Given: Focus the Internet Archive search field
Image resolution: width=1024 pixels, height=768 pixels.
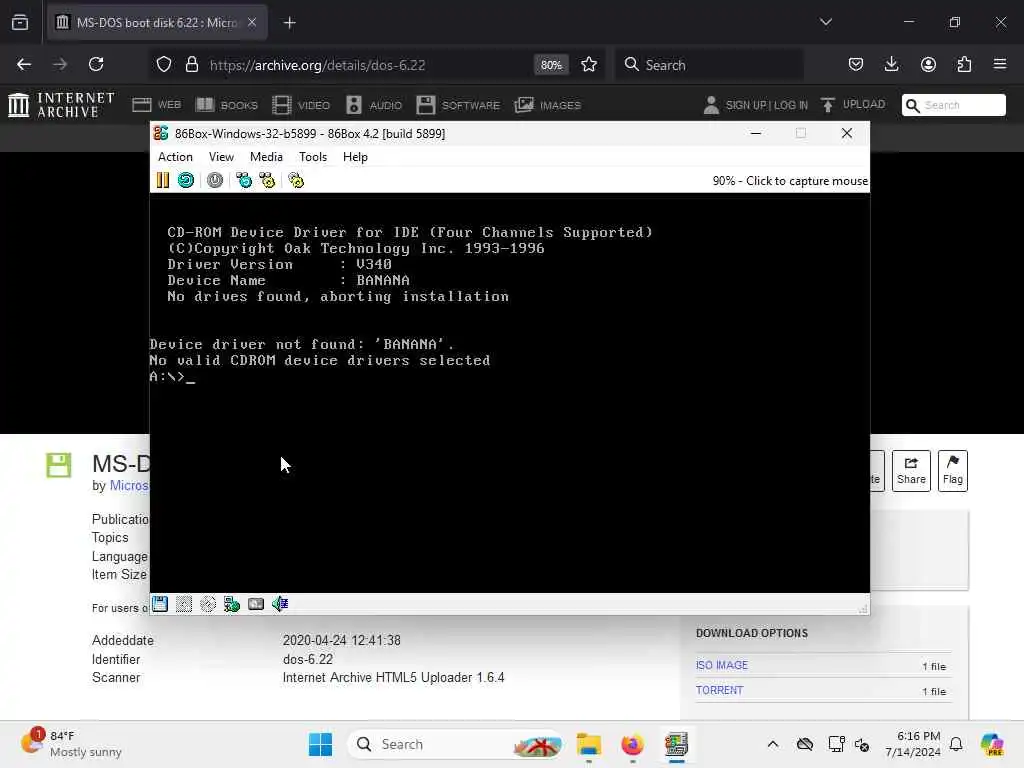Looking at the screenshot, I should [x=954, y=105].
